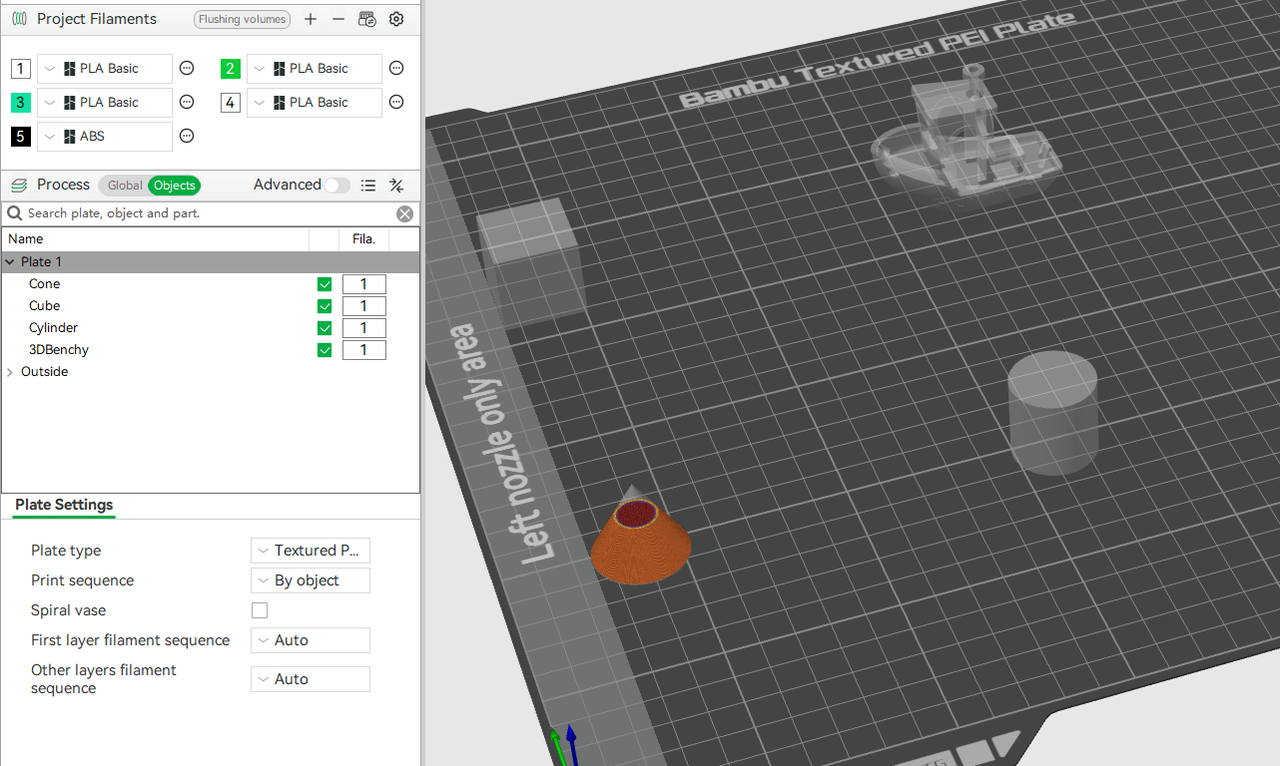The height and width of the screenshot is (766, 1280).
Task: Click filament 4 white color swatch
Action: pos(231,102)
